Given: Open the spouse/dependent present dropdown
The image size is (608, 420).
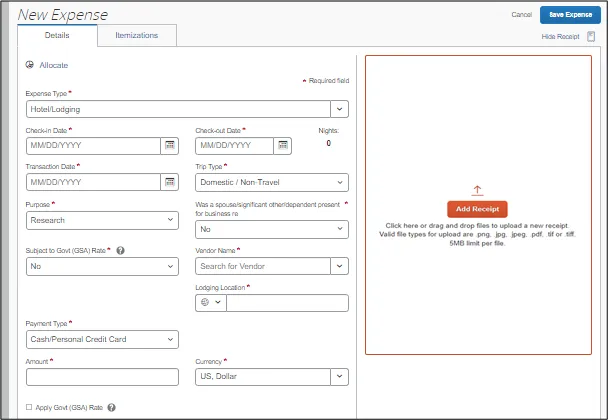Looking at the screenshot, I should pos(272,229).
